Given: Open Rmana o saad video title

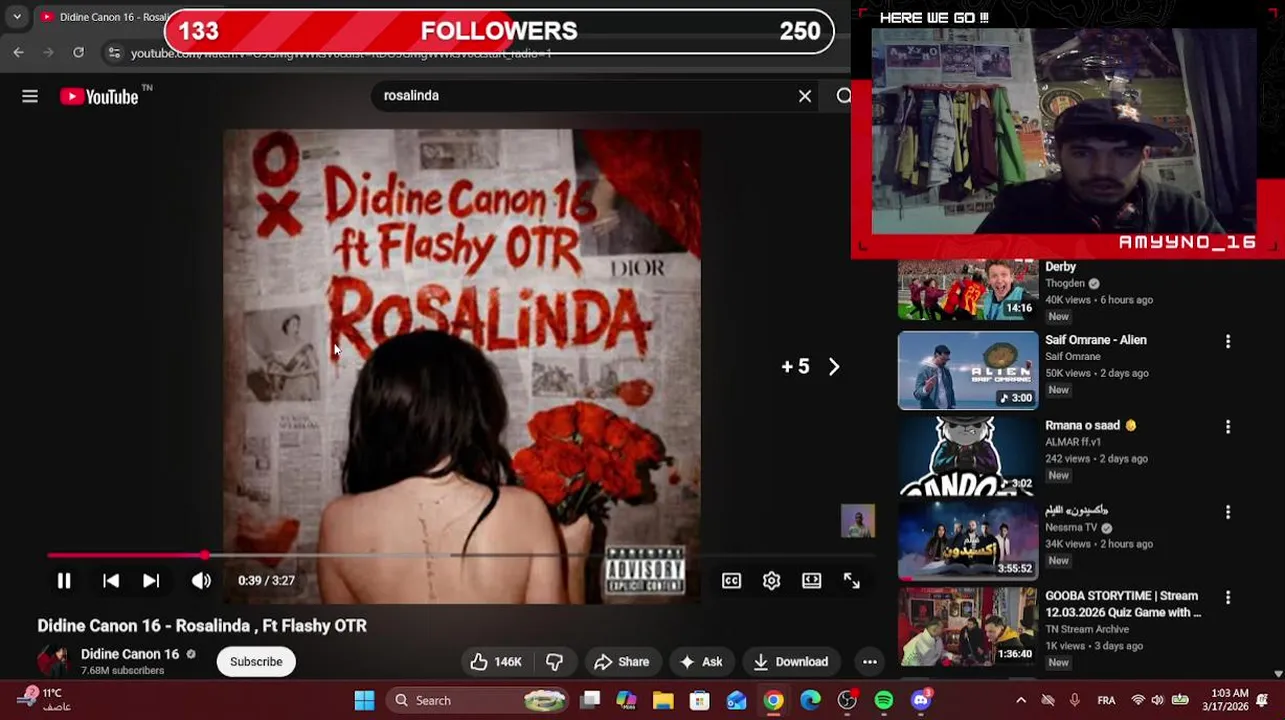Looking at the screenshot, I should coord(1091,426).
